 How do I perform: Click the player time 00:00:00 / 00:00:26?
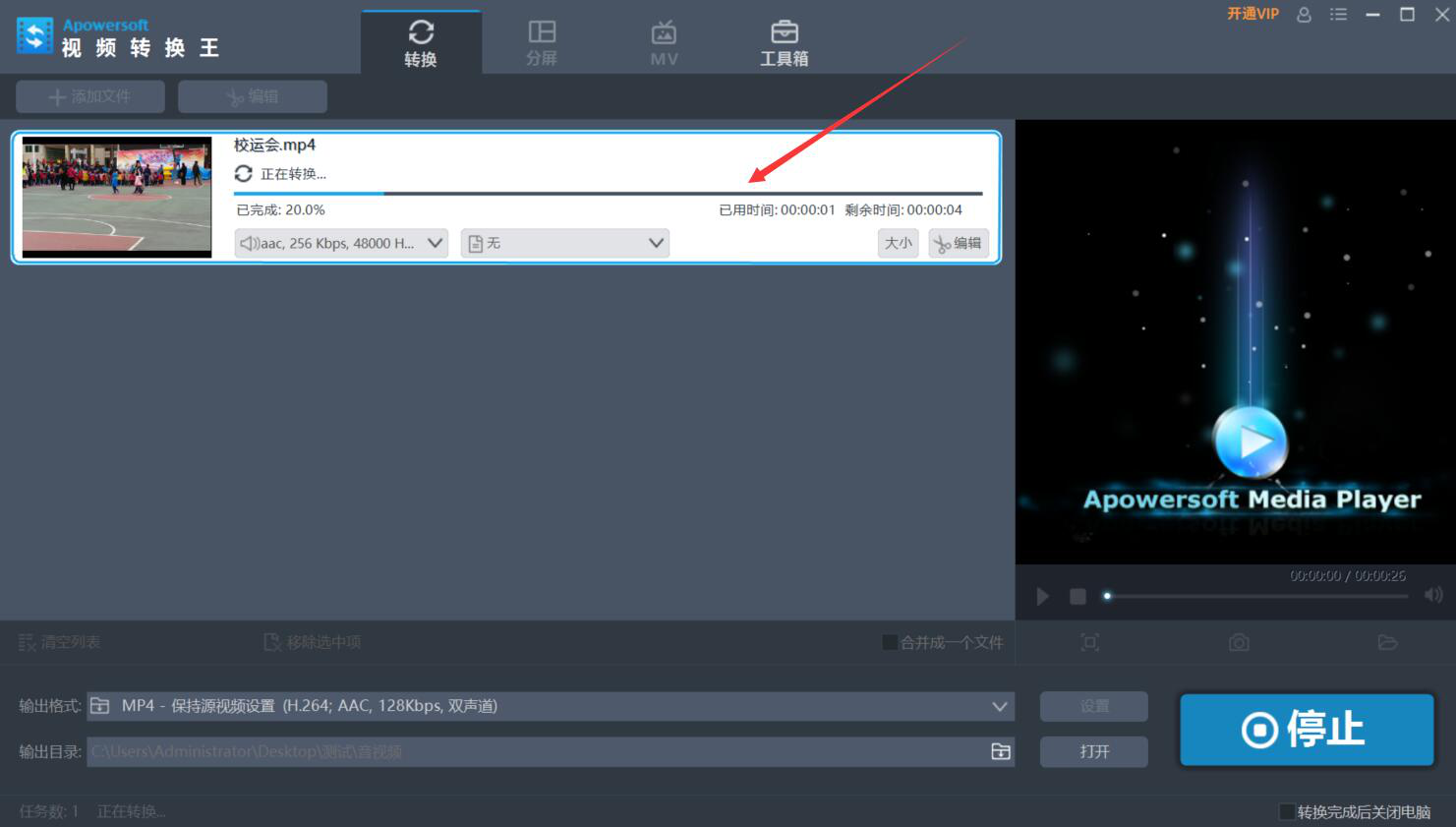tap(1348, 575)
